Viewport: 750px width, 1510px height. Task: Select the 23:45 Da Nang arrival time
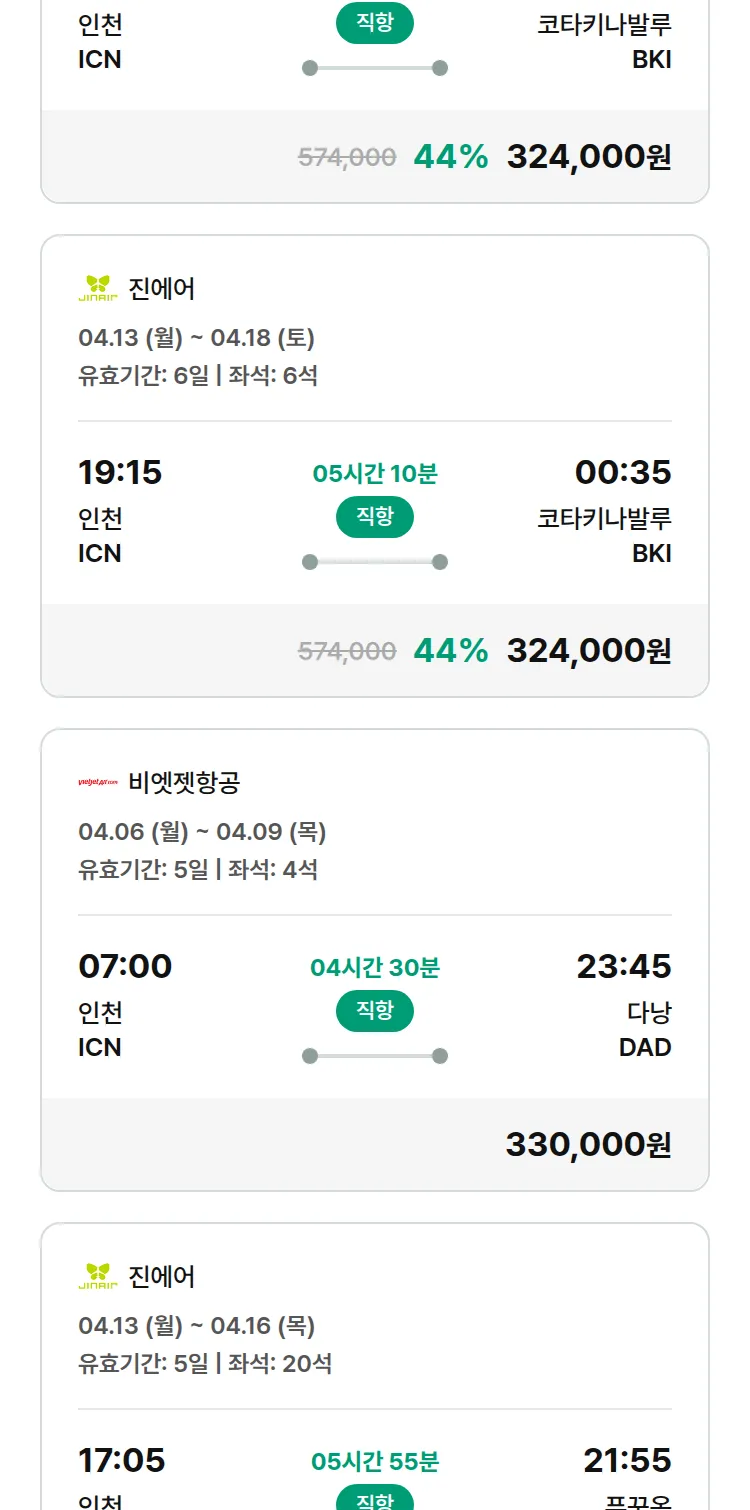tap(624, 966)
